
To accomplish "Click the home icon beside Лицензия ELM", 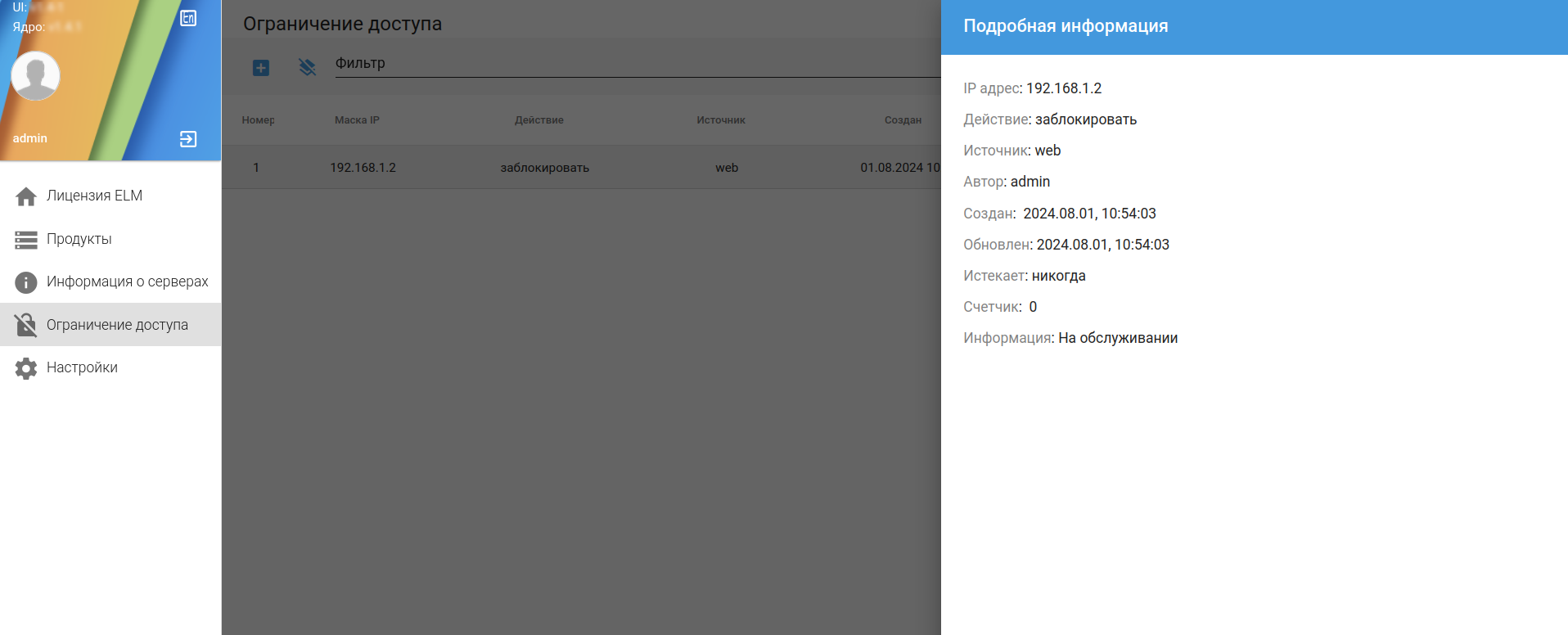I will click(x=26, y=196).
